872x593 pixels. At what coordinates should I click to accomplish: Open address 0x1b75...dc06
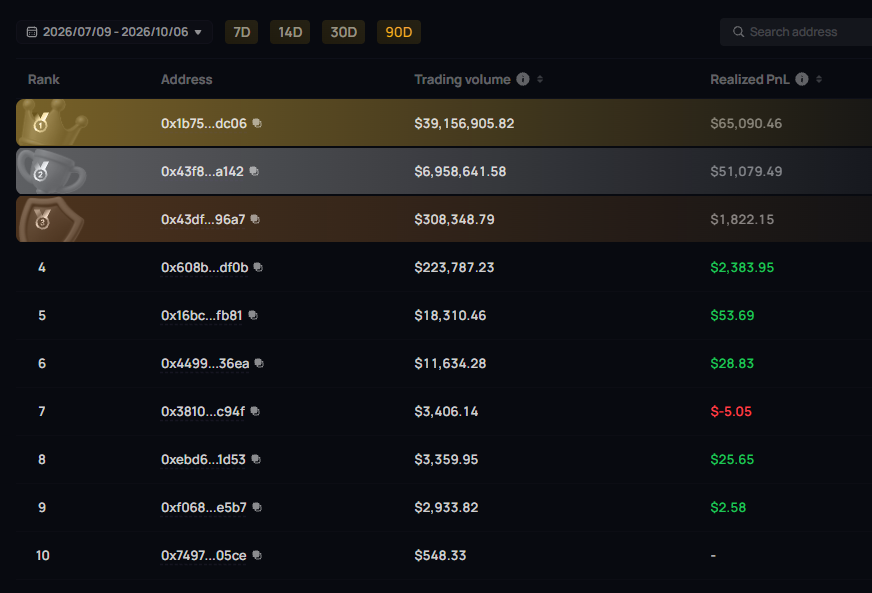pyautogui.click(x=204, y=123)
